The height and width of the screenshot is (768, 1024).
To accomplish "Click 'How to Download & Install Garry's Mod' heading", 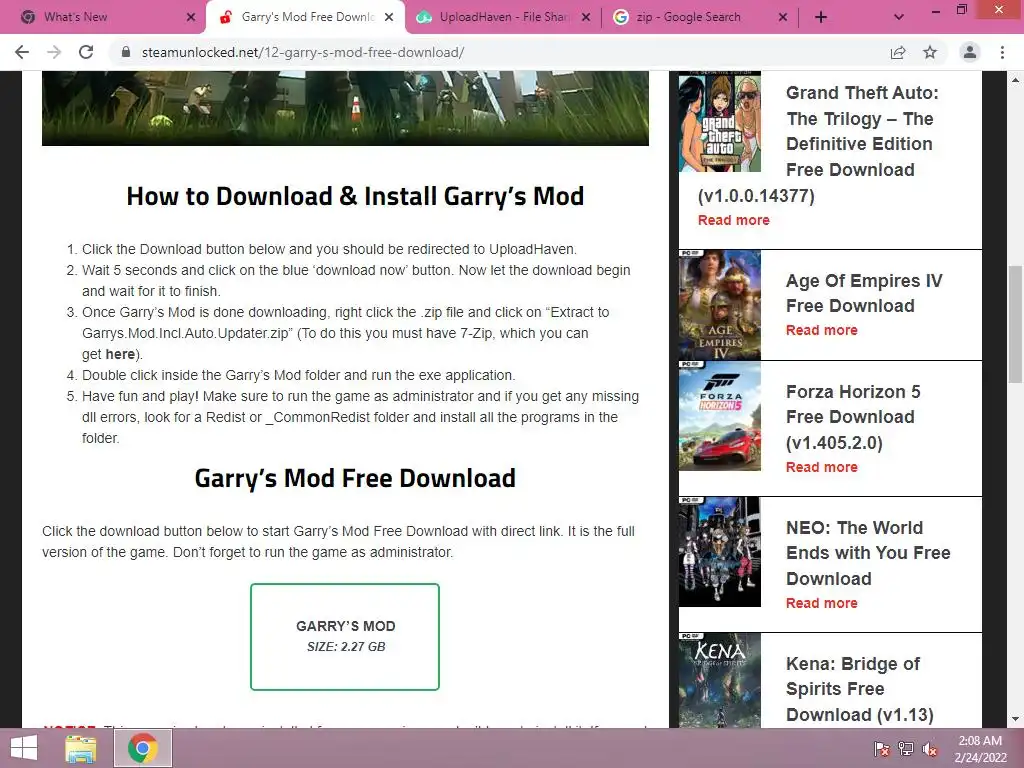I will (355, 197).
